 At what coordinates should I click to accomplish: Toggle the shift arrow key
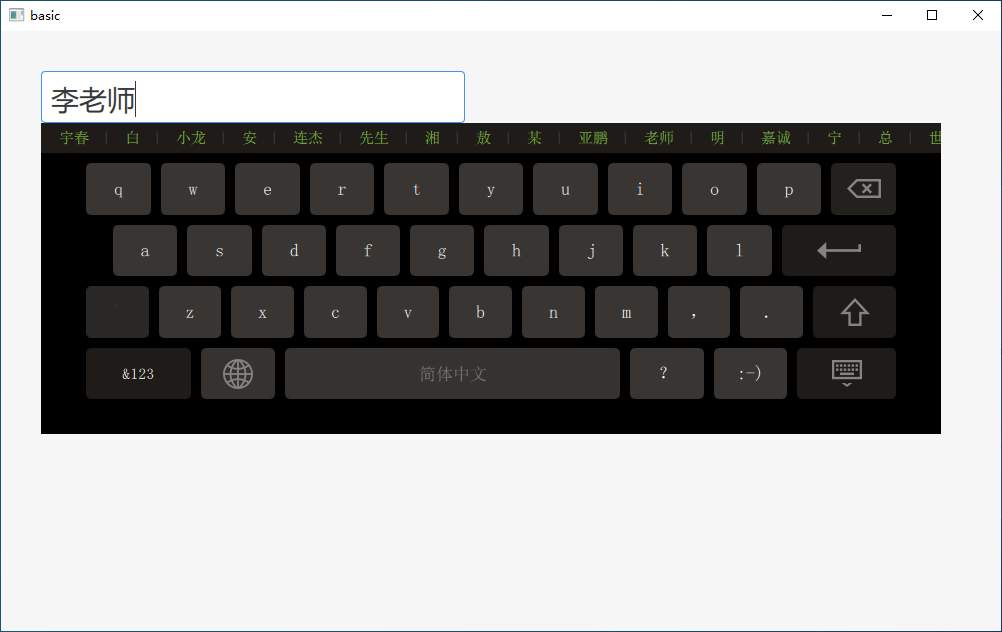pyautogui.click(x=854, y=312)
